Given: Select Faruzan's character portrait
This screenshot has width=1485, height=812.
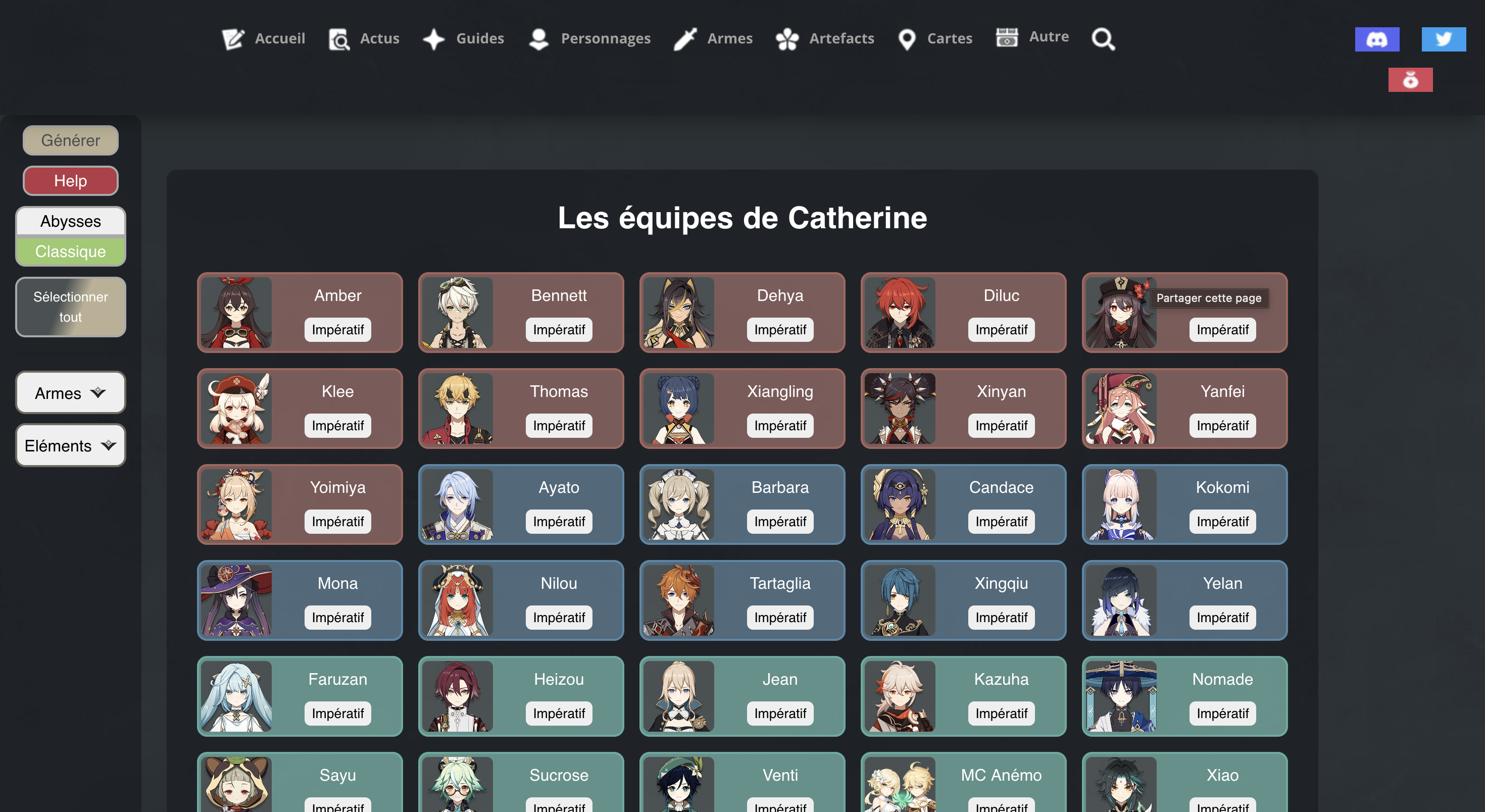Looking at the screenshot, I should point(236,696).
